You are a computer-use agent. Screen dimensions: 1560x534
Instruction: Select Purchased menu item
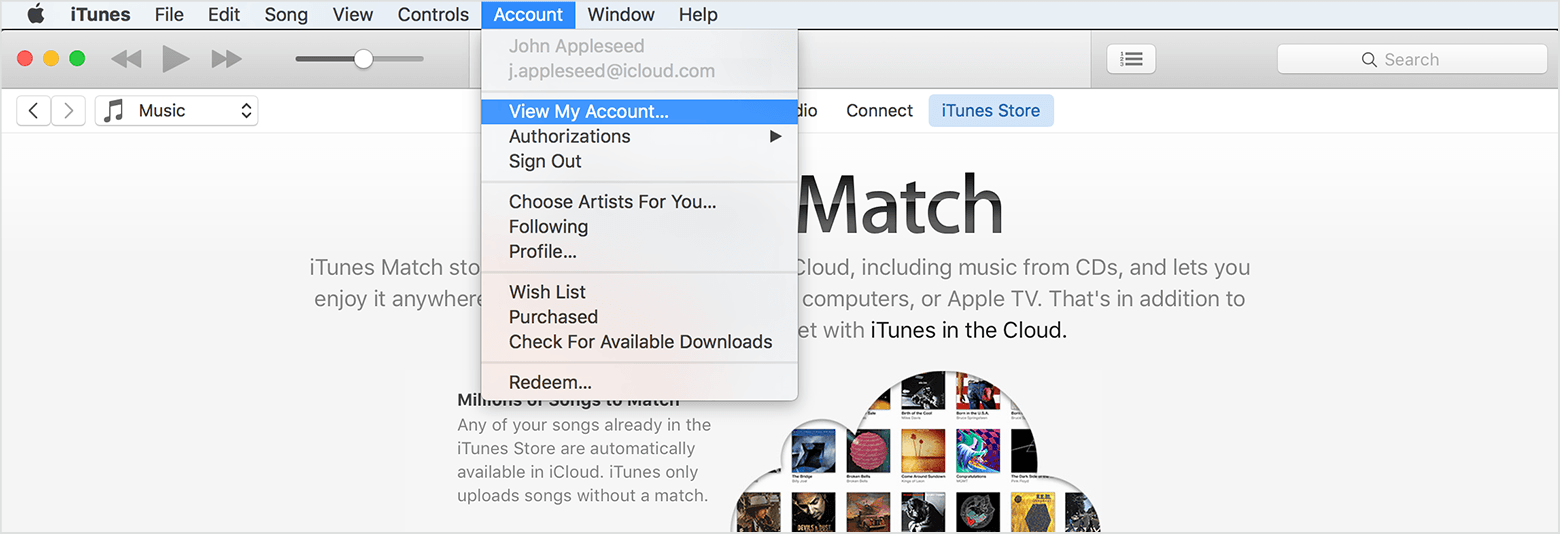pyautogui.click(x=639, y=317)
